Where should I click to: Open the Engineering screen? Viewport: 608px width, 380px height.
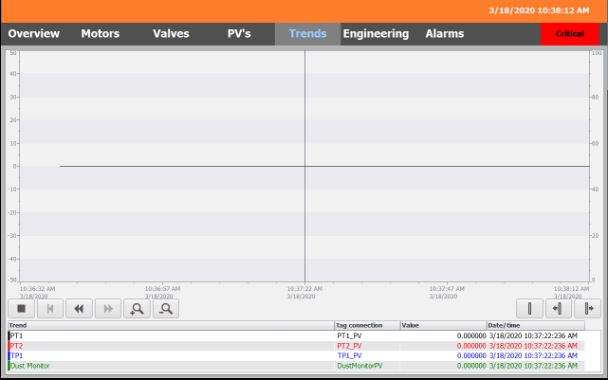(x=376, y=34)
